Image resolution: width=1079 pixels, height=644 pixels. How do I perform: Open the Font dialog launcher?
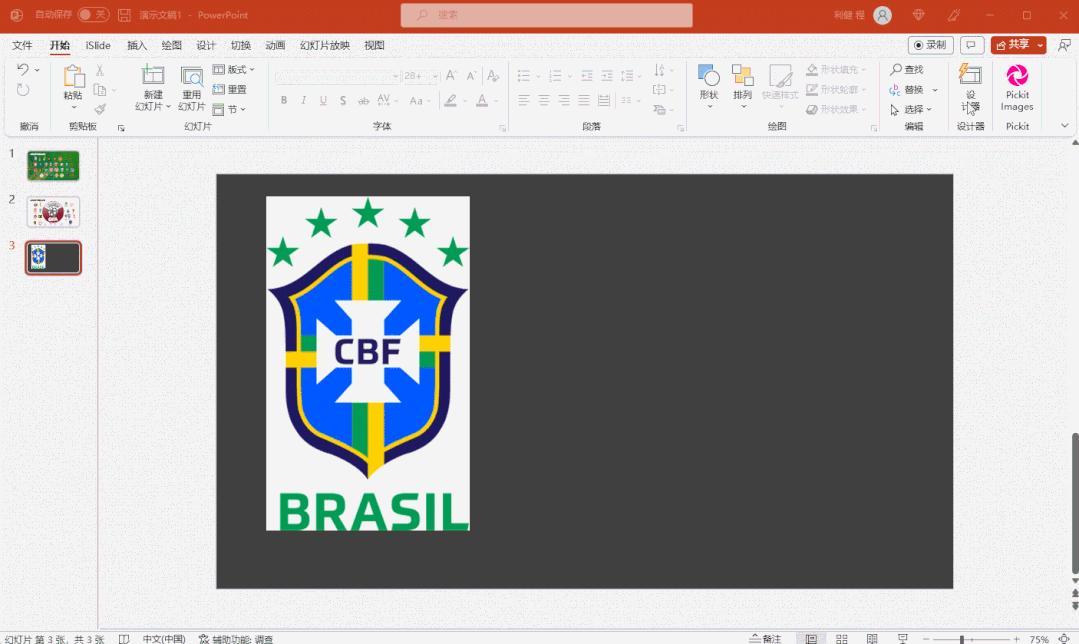tap(503, 128)
